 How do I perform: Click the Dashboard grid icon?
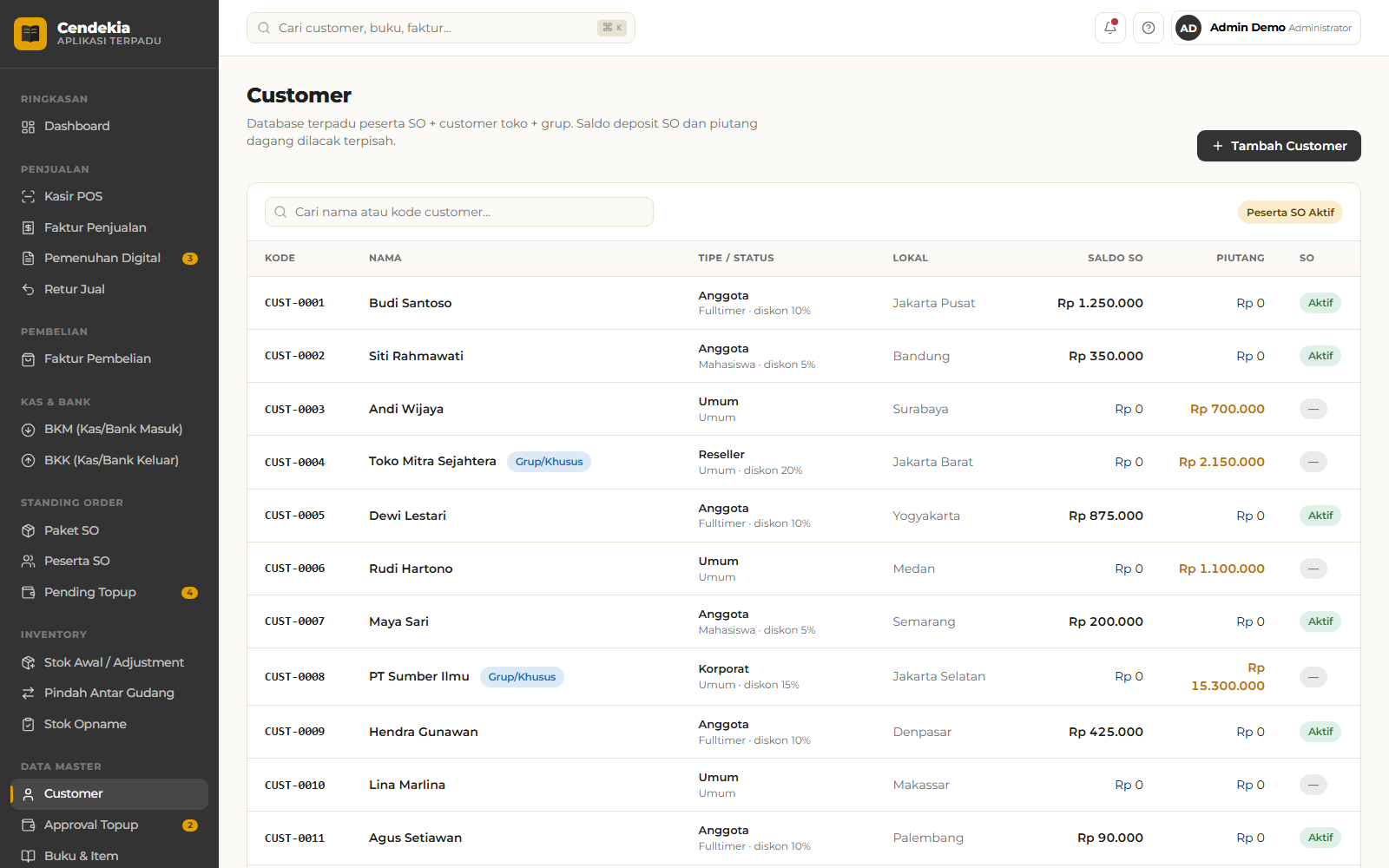(29, 127)
